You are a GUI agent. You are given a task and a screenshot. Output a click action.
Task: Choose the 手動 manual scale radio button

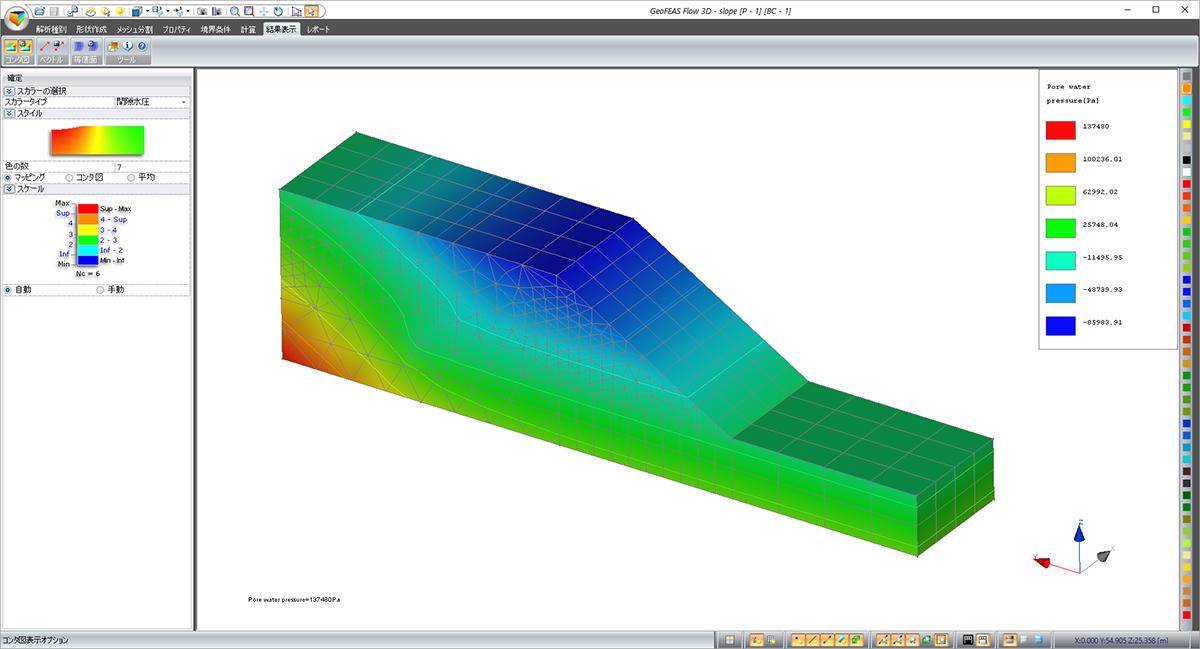click(x=99, y=289)
